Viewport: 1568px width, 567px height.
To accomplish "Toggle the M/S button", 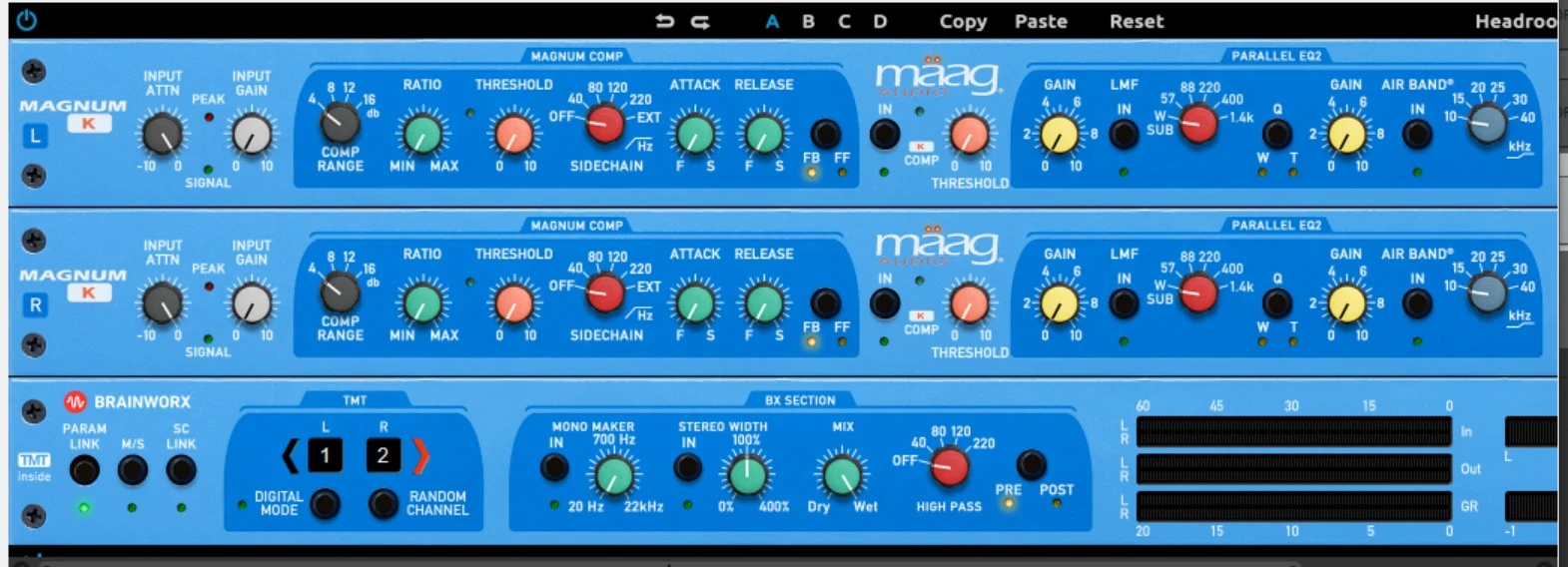I will click(x=133, y=470).
